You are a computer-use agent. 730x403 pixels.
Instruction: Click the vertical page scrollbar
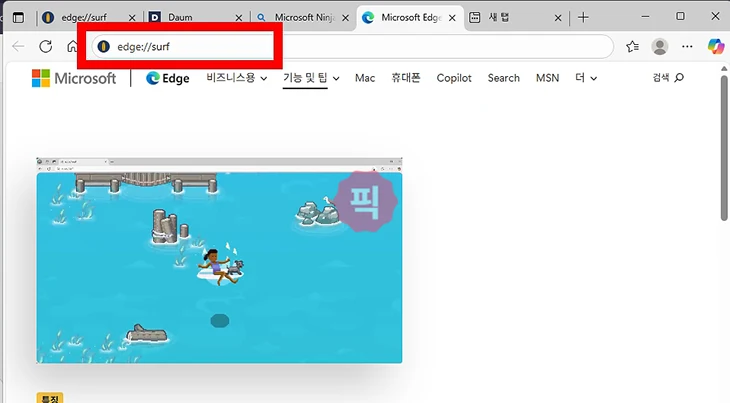tap(724, 147)
